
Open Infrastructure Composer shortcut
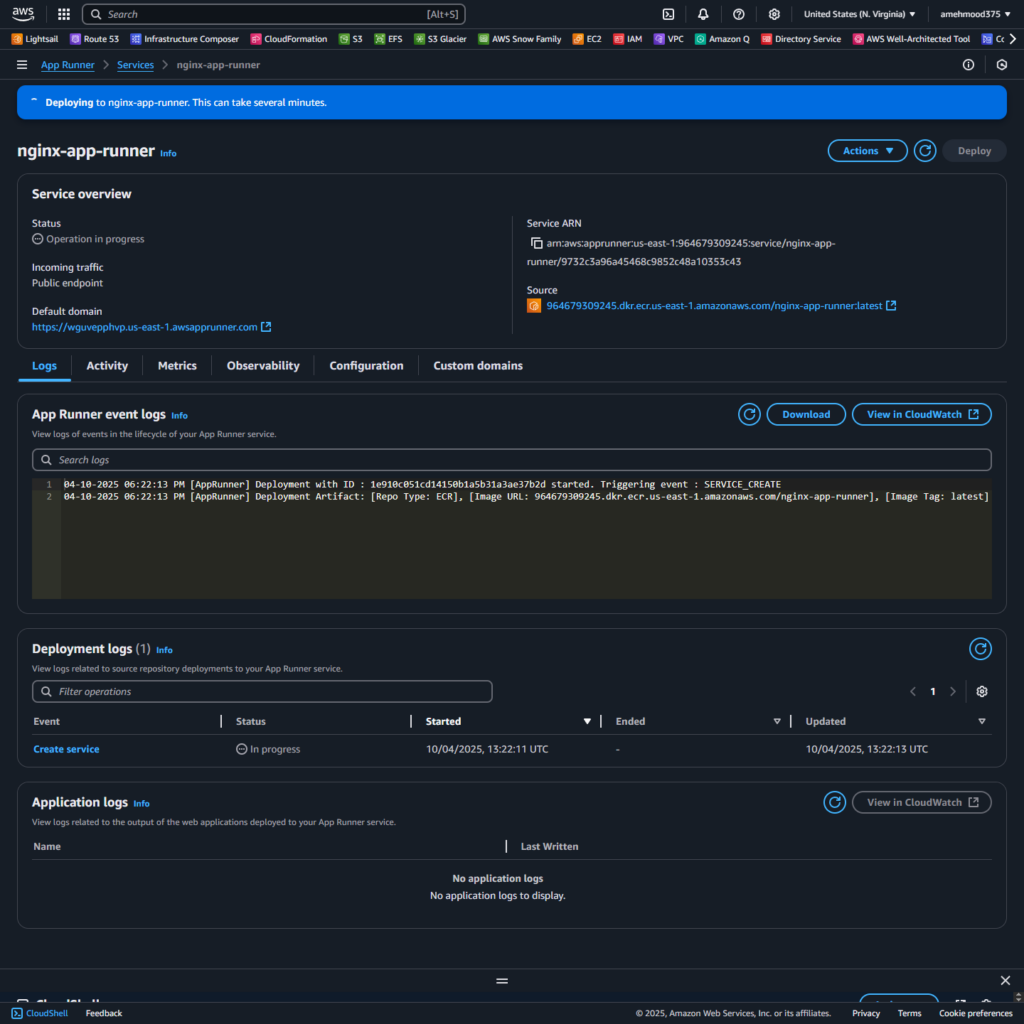tap(185, 39)
